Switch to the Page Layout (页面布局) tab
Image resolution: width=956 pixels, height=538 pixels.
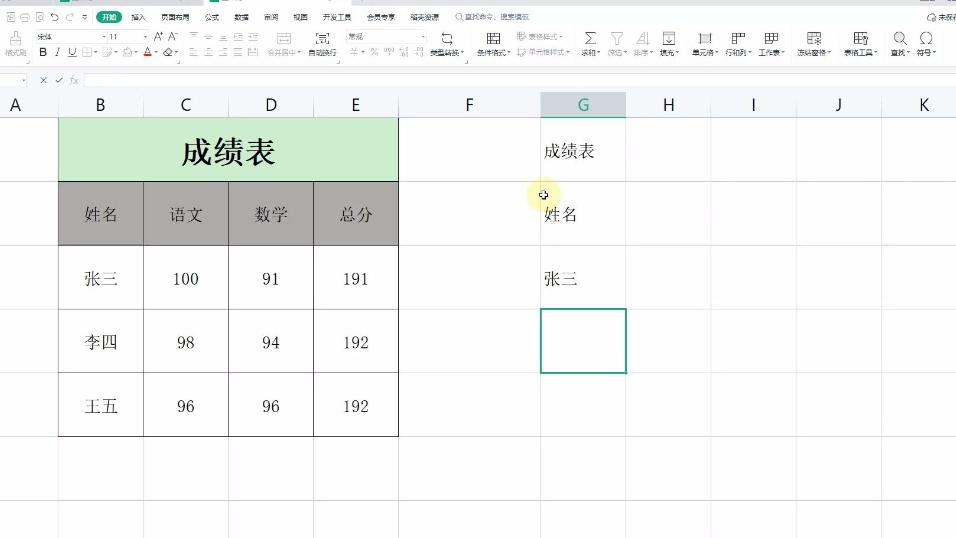click(x=175, y=17)
